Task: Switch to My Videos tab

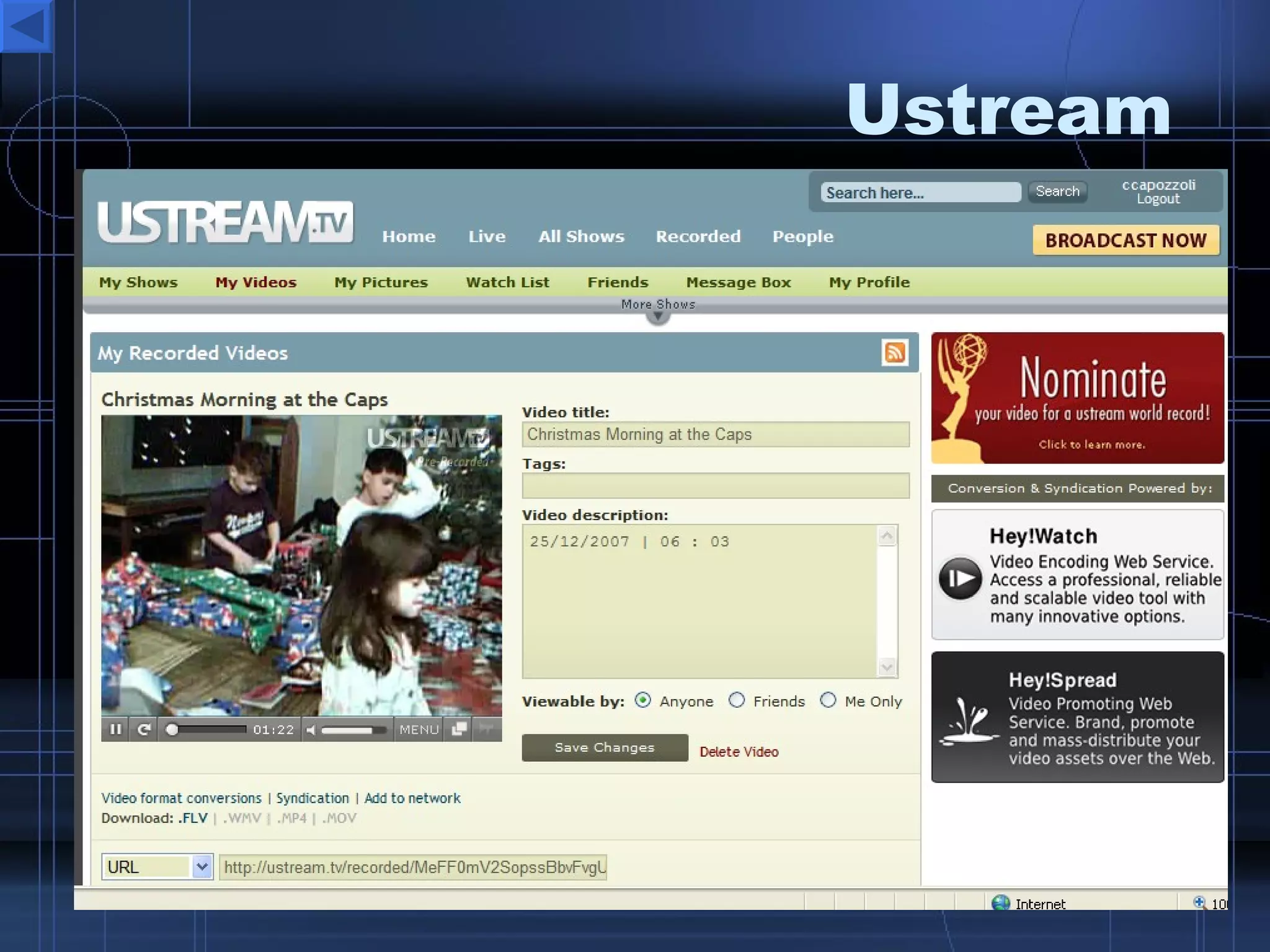Action: coord(256,282)
